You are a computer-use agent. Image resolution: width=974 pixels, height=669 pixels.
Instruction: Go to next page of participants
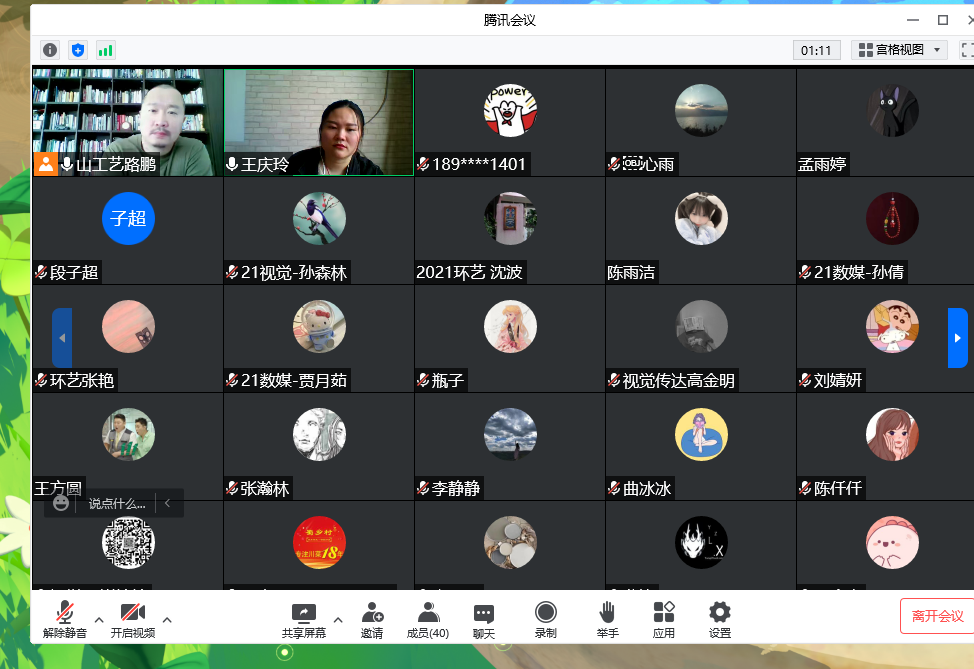pos(957,338)
